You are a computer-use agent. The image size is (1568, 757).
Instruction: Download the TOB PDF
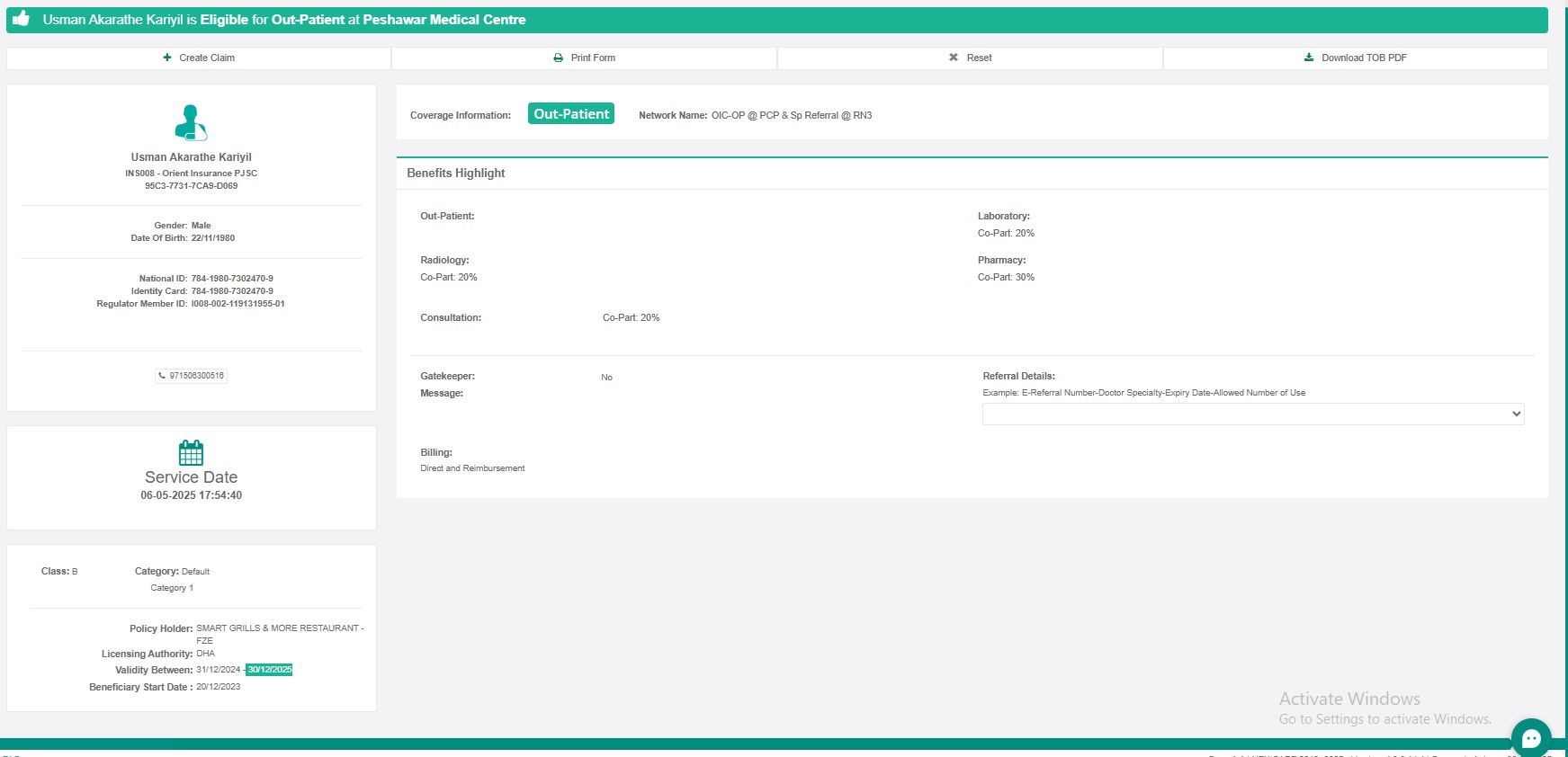1355,58
